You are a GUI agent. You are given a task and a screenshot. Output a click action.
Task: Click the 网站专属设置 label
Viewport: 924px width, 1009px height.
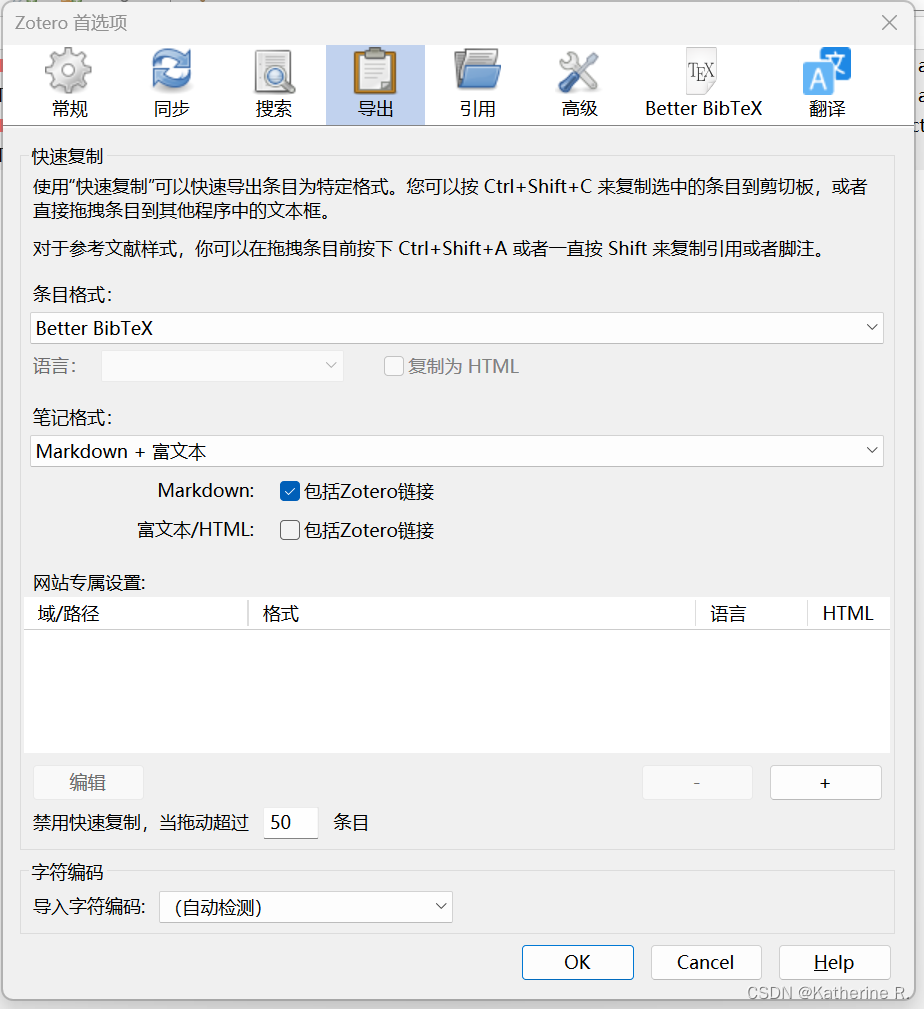(89, 583)
